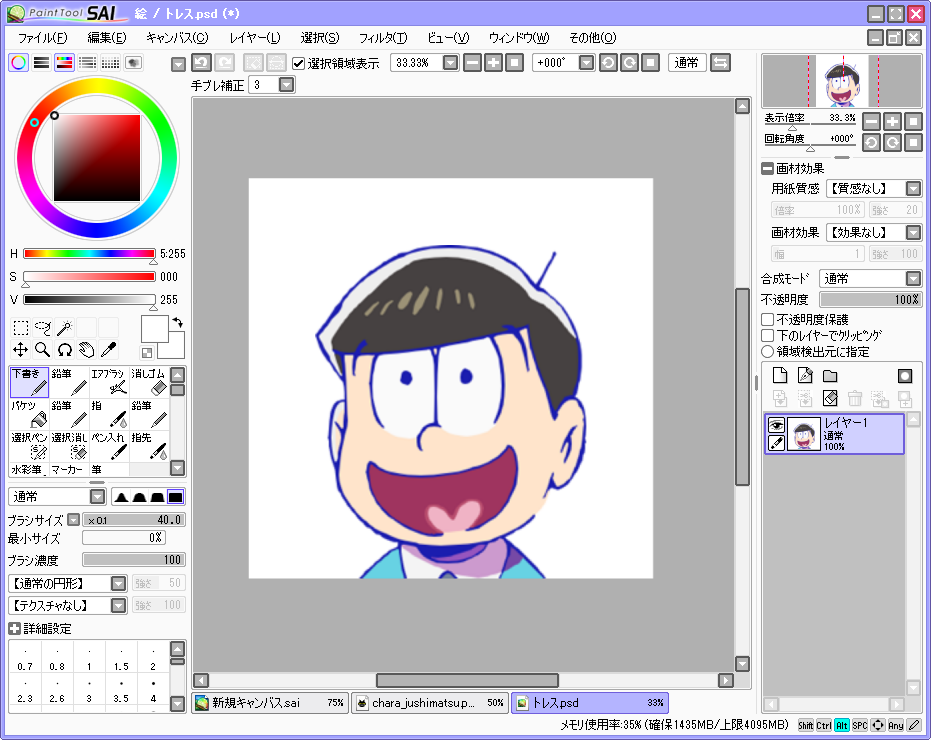Toggle the swatches panel
The width and height of the screenshot is (931, 740).
click(110, 62)
